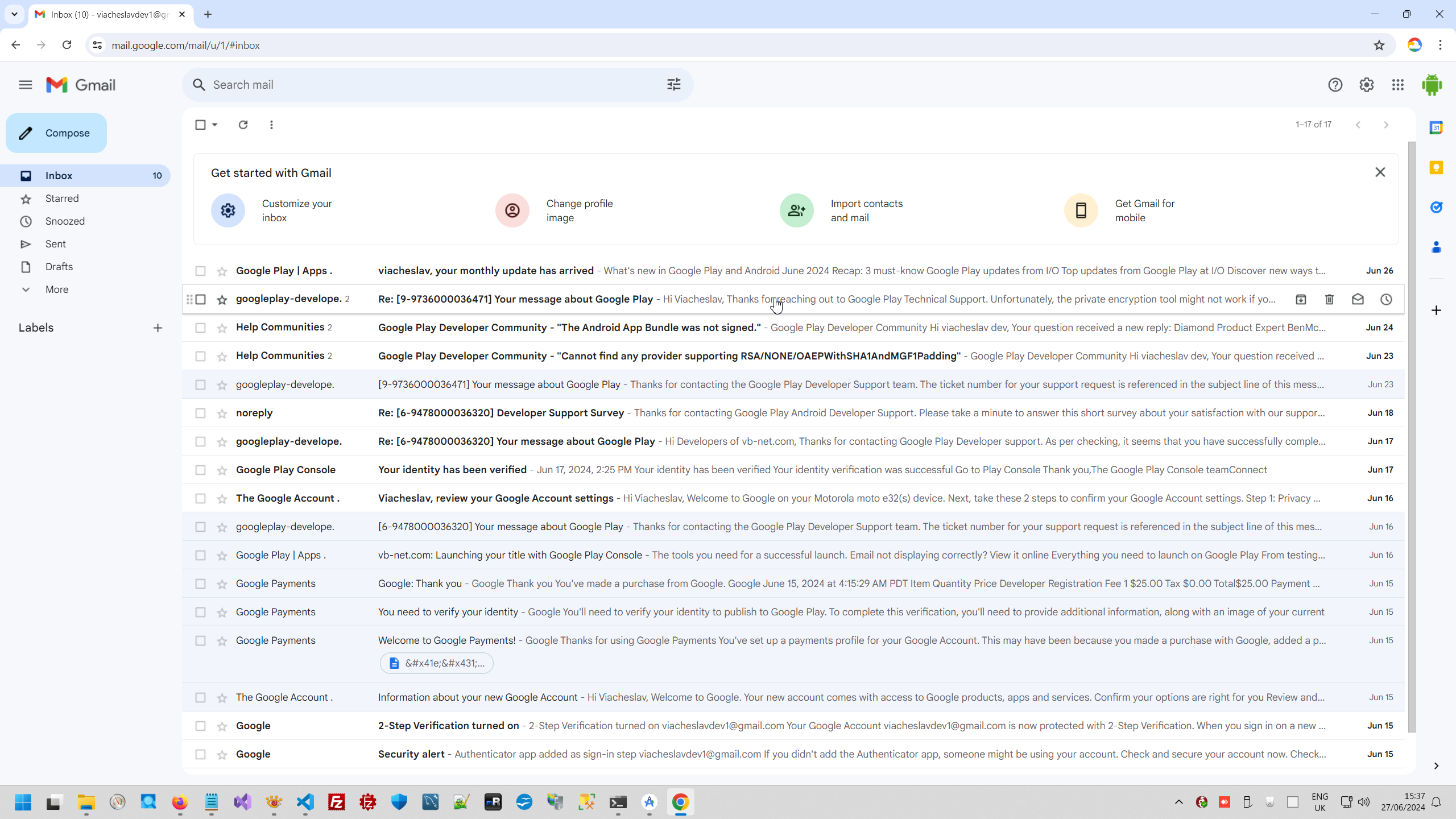Archive the hovered email

click(1301, 299)
